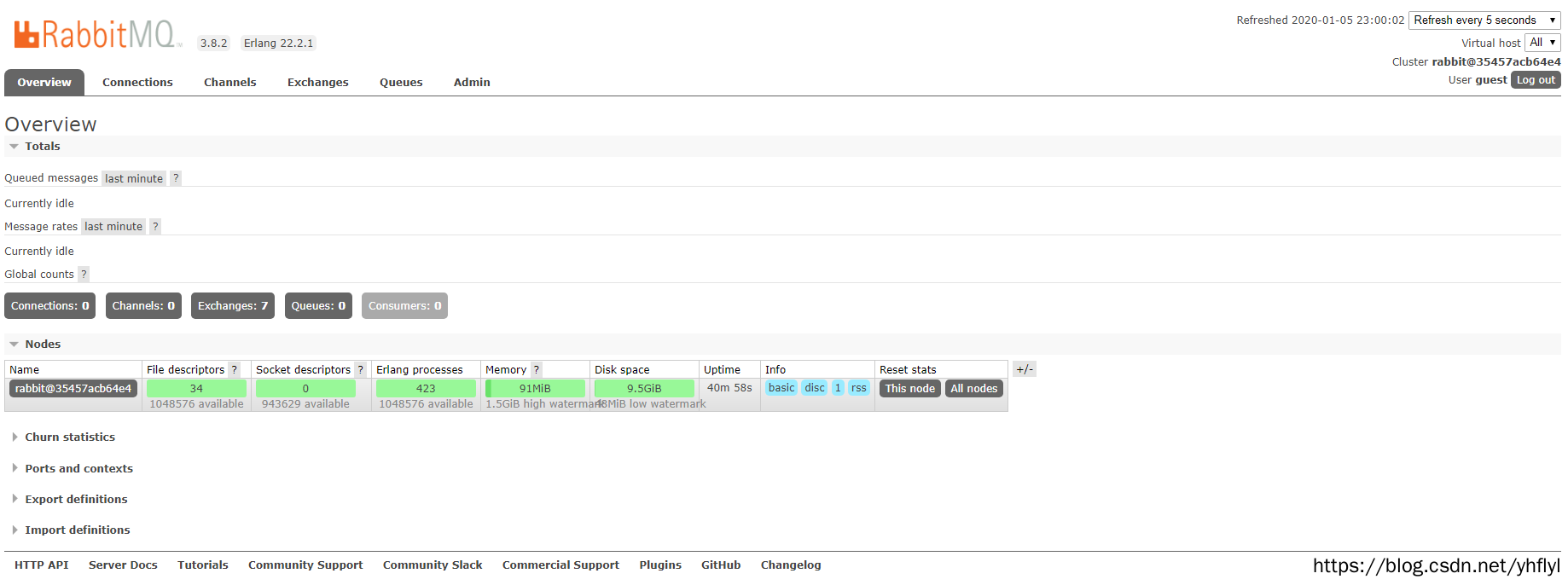Open the Virtual host dropdown
The width and height of the screenshot is (1568, 585).
pos(1542,43)
